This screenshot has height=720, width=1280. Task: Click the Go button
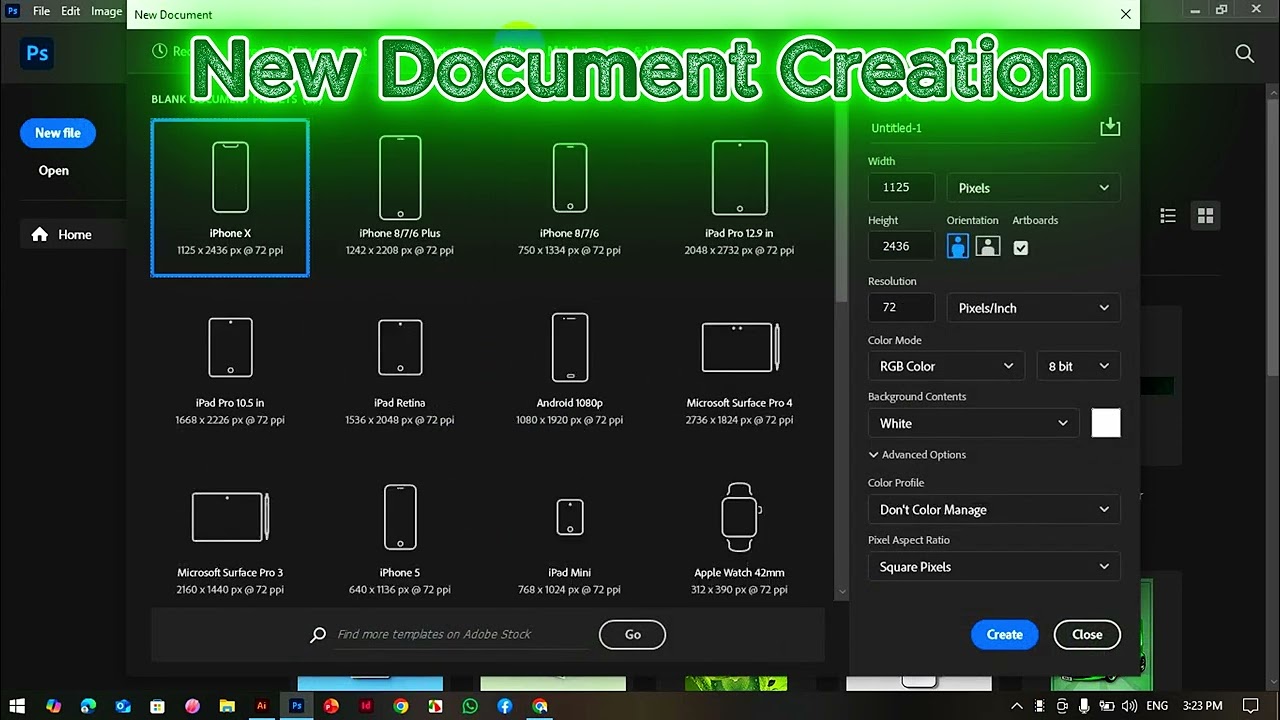click(x=632, y=634)
